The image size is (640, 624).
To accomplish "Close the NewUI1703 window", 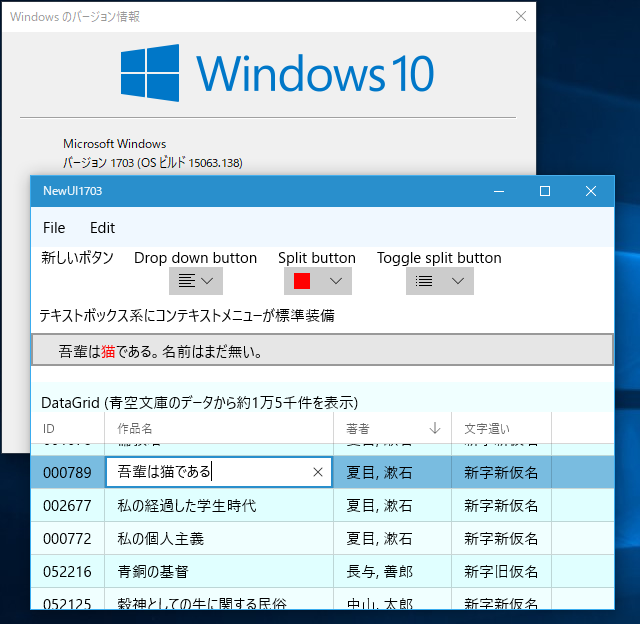I will click(x=591, y=191).
